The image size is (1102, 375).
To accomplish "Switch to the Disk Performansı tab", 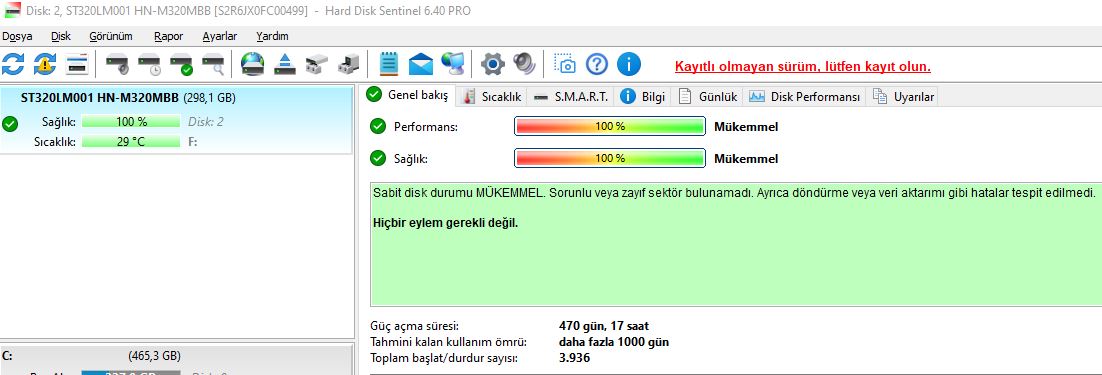I will 805,97.
